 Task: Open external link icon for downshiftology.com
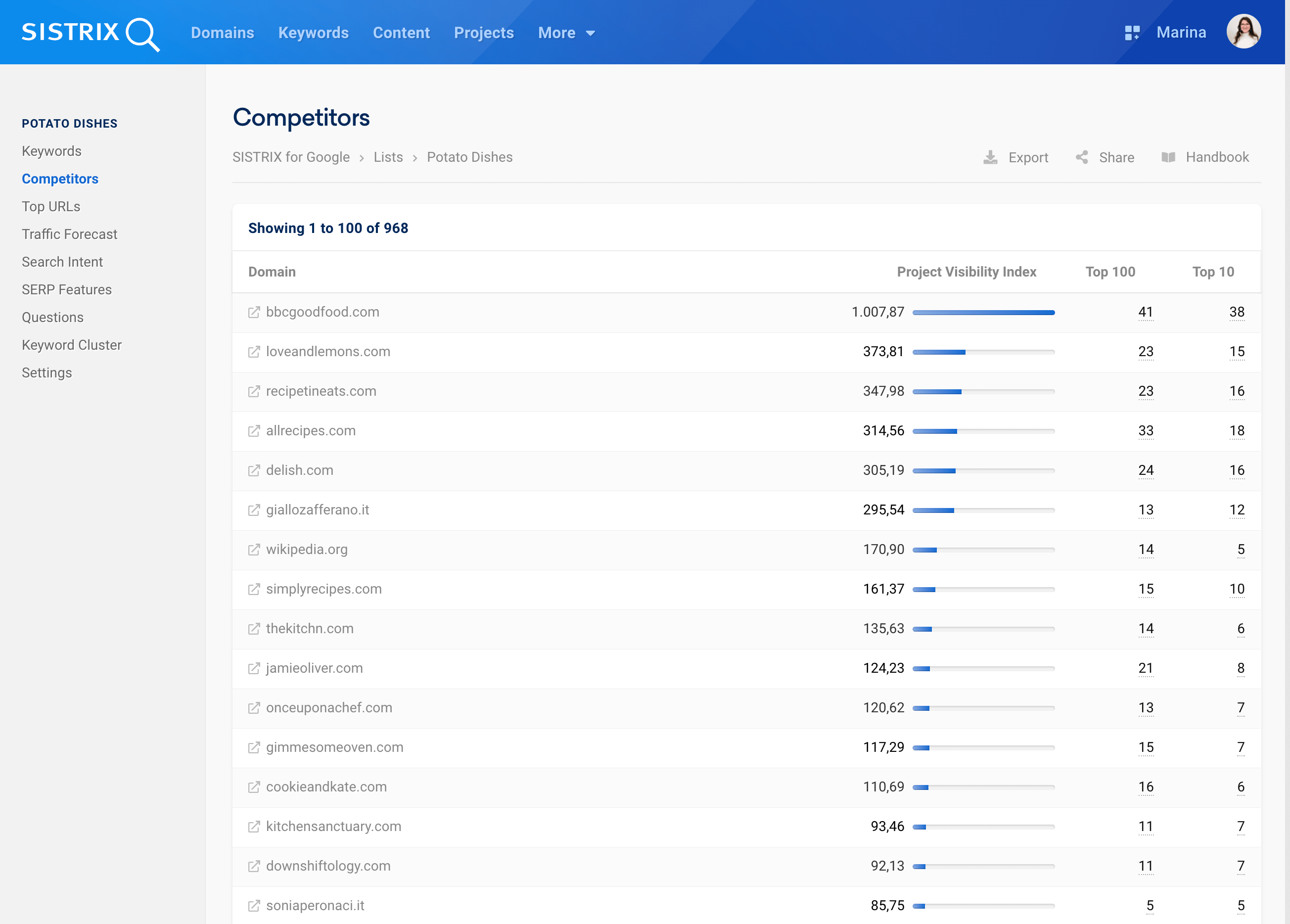(x=254, y=867)
